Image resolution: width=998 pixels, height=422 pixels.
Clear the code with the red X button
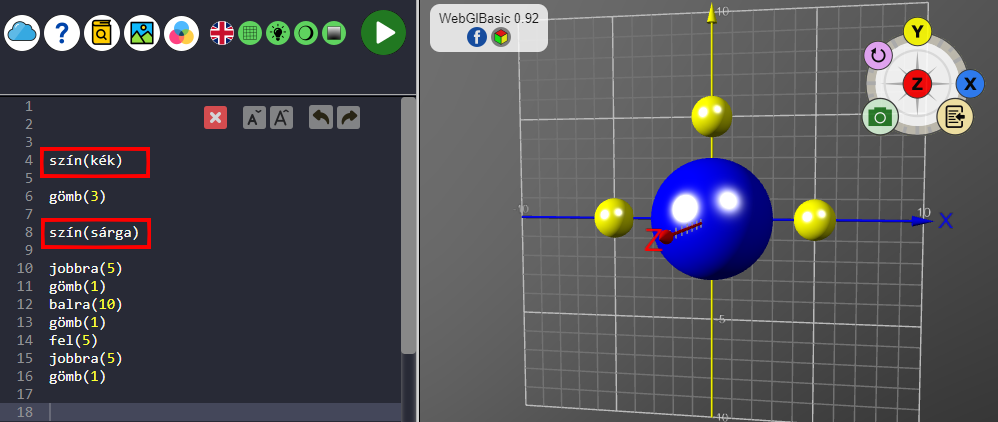215,118
